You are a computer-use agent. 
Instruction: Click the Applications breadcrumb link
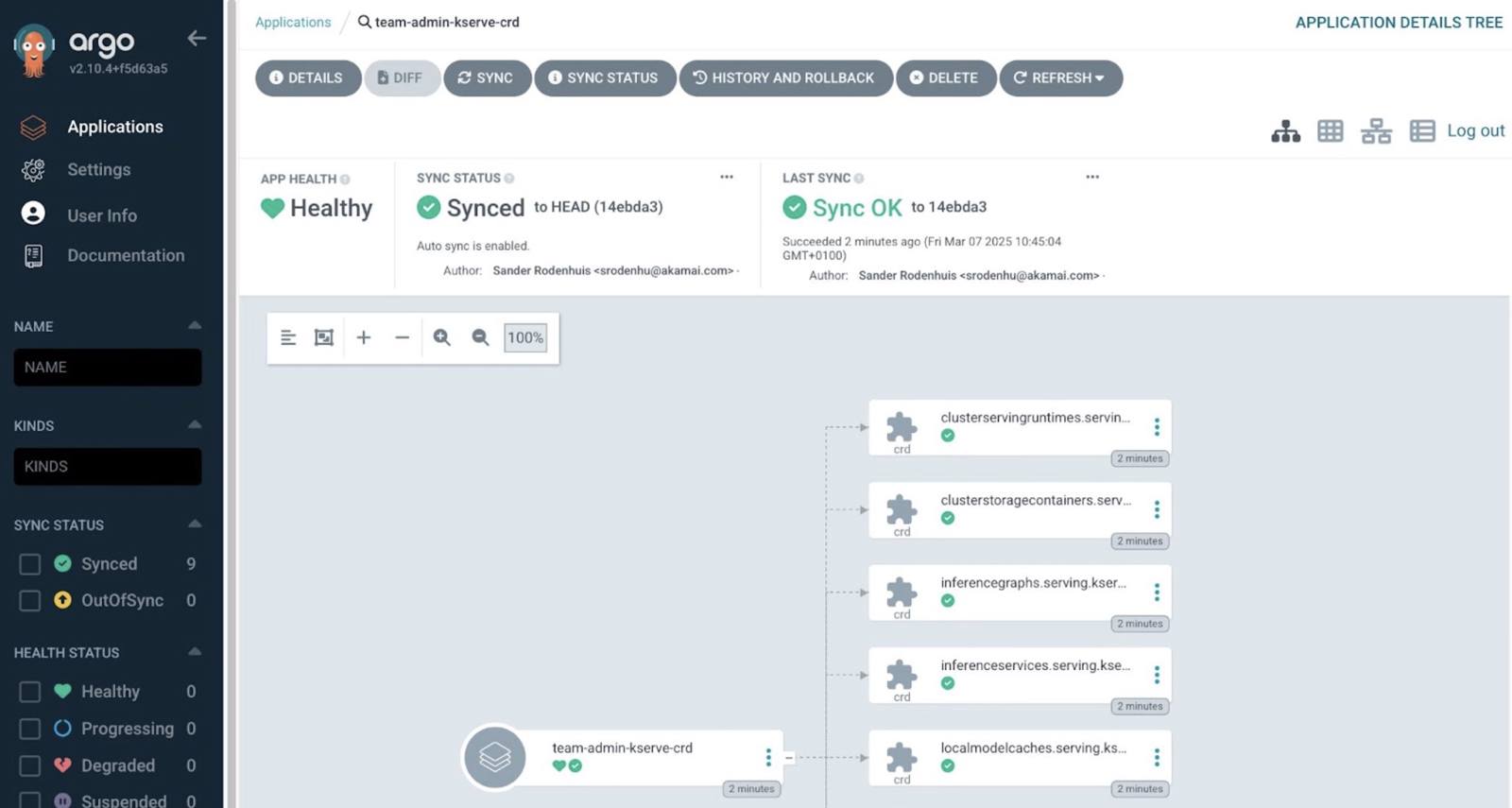[x=293, y=22]
